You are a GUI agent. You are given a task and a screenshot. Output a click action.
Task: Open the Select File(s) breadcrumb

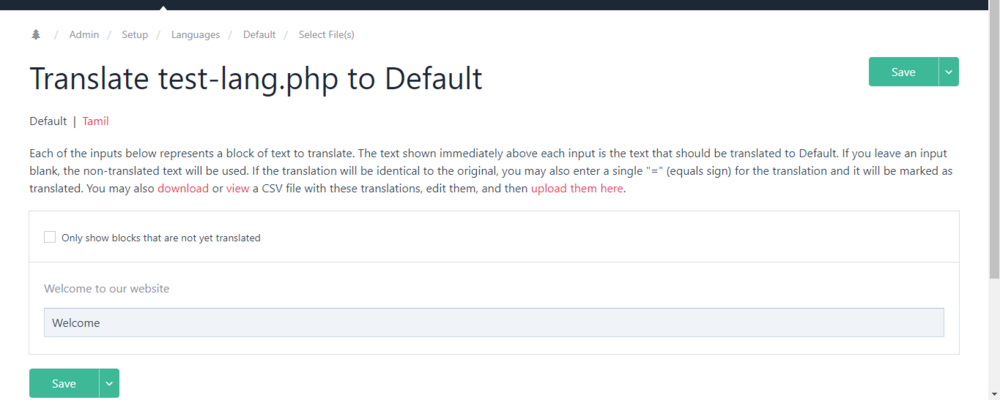click(326, 35)
